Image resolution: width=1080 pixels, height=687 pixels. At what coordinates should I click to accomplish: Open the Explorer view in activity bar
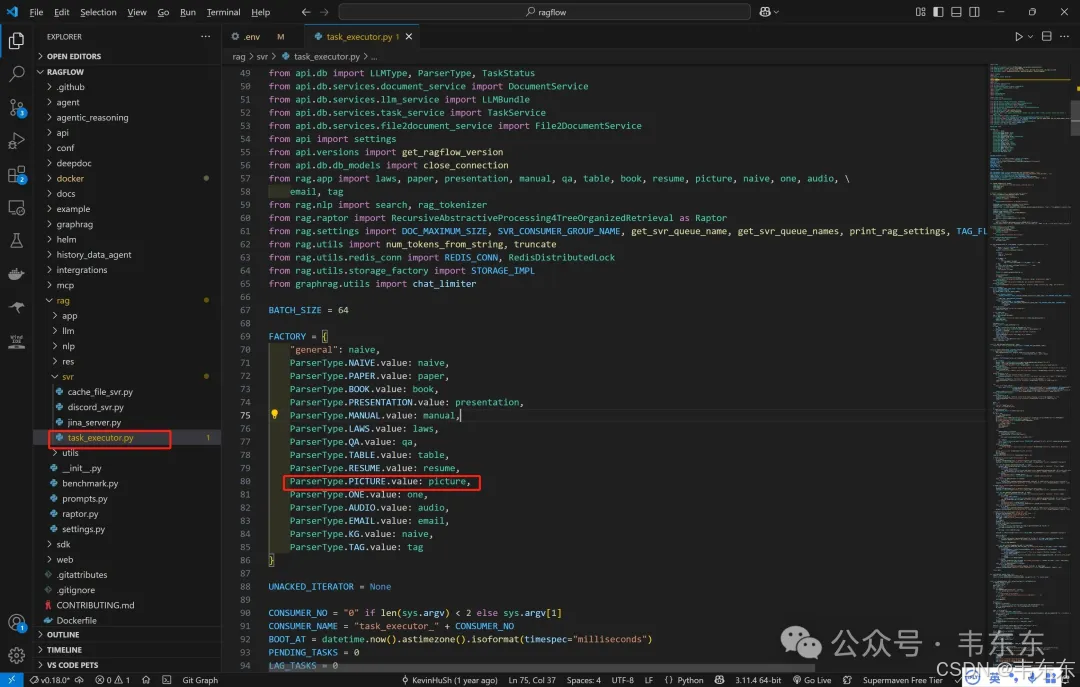[17, 41]
